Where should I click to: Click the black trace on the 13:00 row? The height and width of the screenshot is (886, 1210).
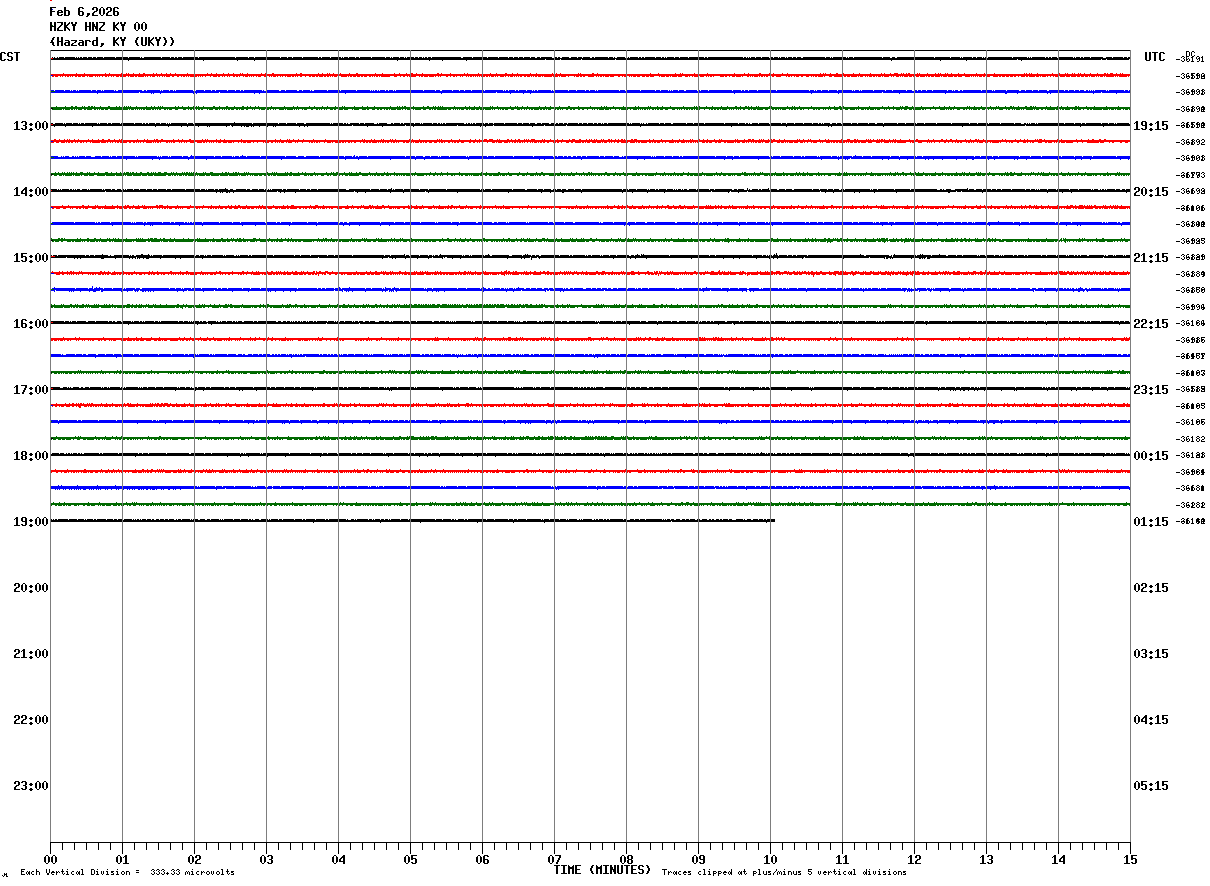click(x=590, y=125)
